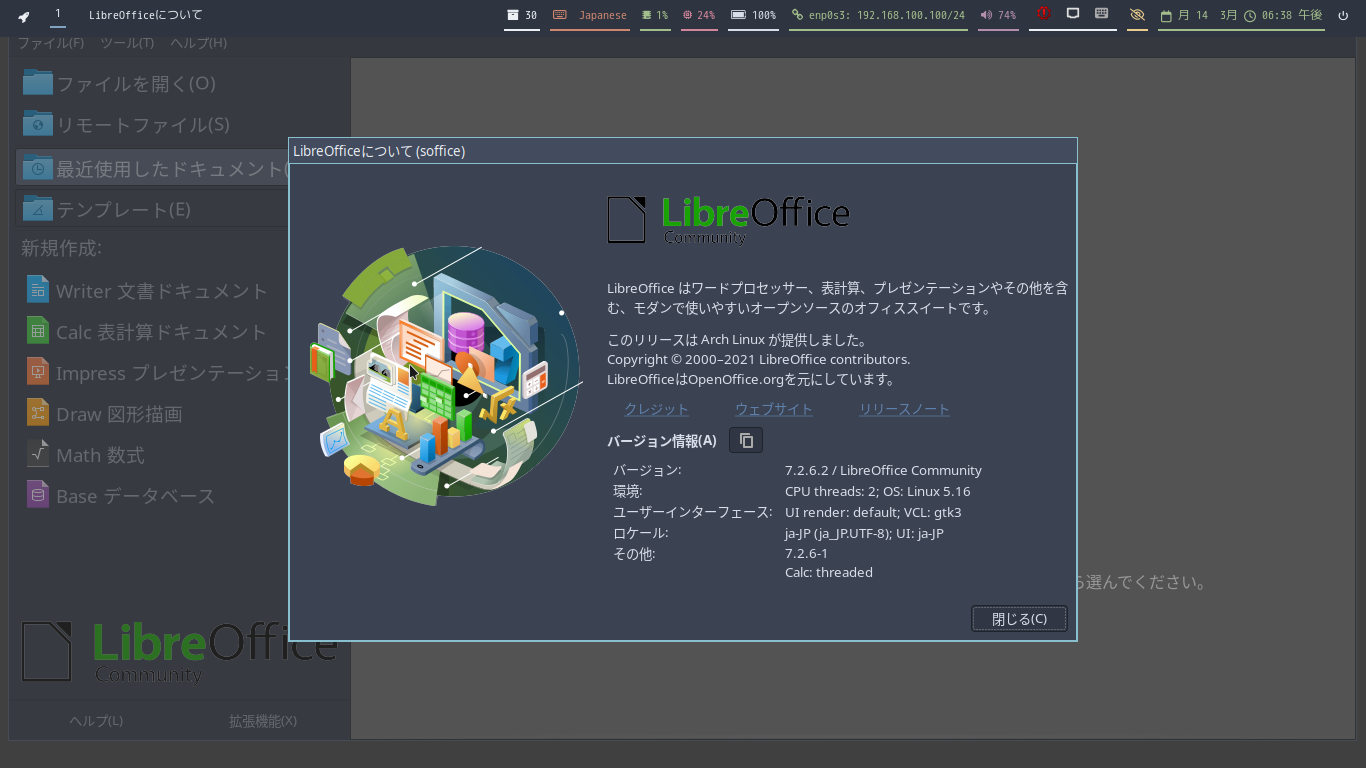Screen dimensions: 1366x768
Task: Click the Impress プレゼンテーション icon
Action: [38, 372]
